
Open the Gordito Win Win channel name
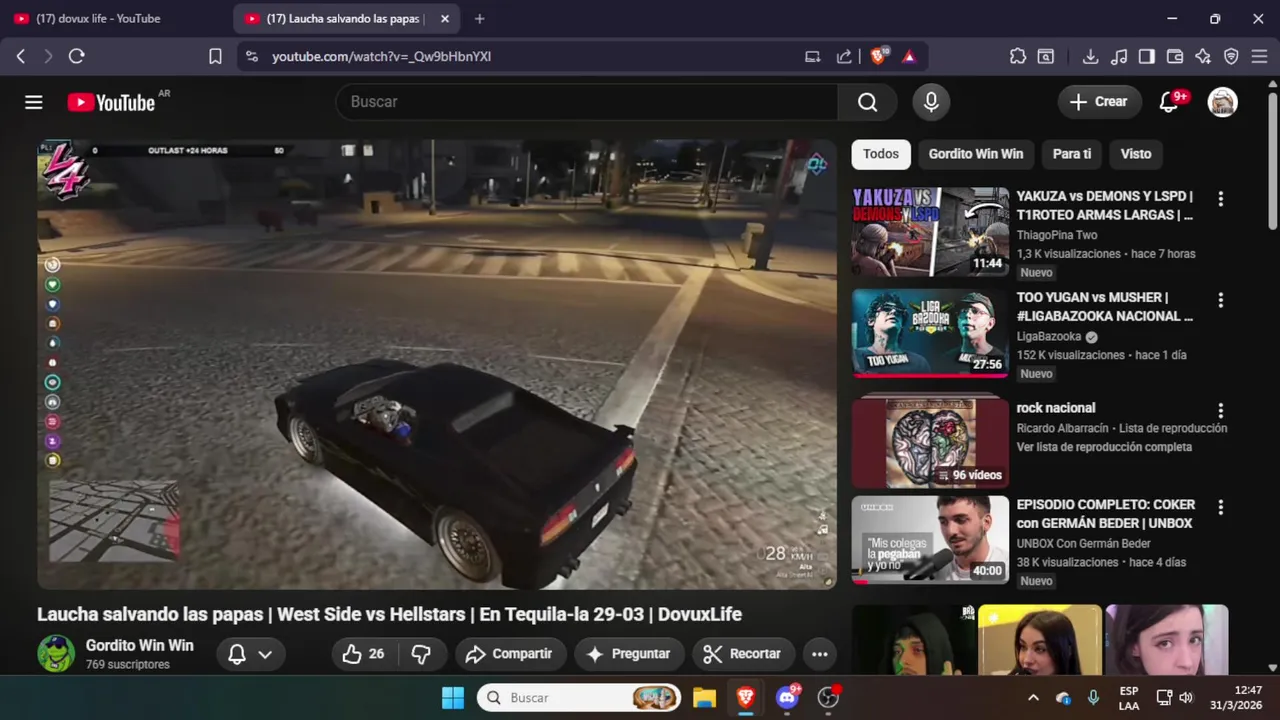(x=139, y=646)
